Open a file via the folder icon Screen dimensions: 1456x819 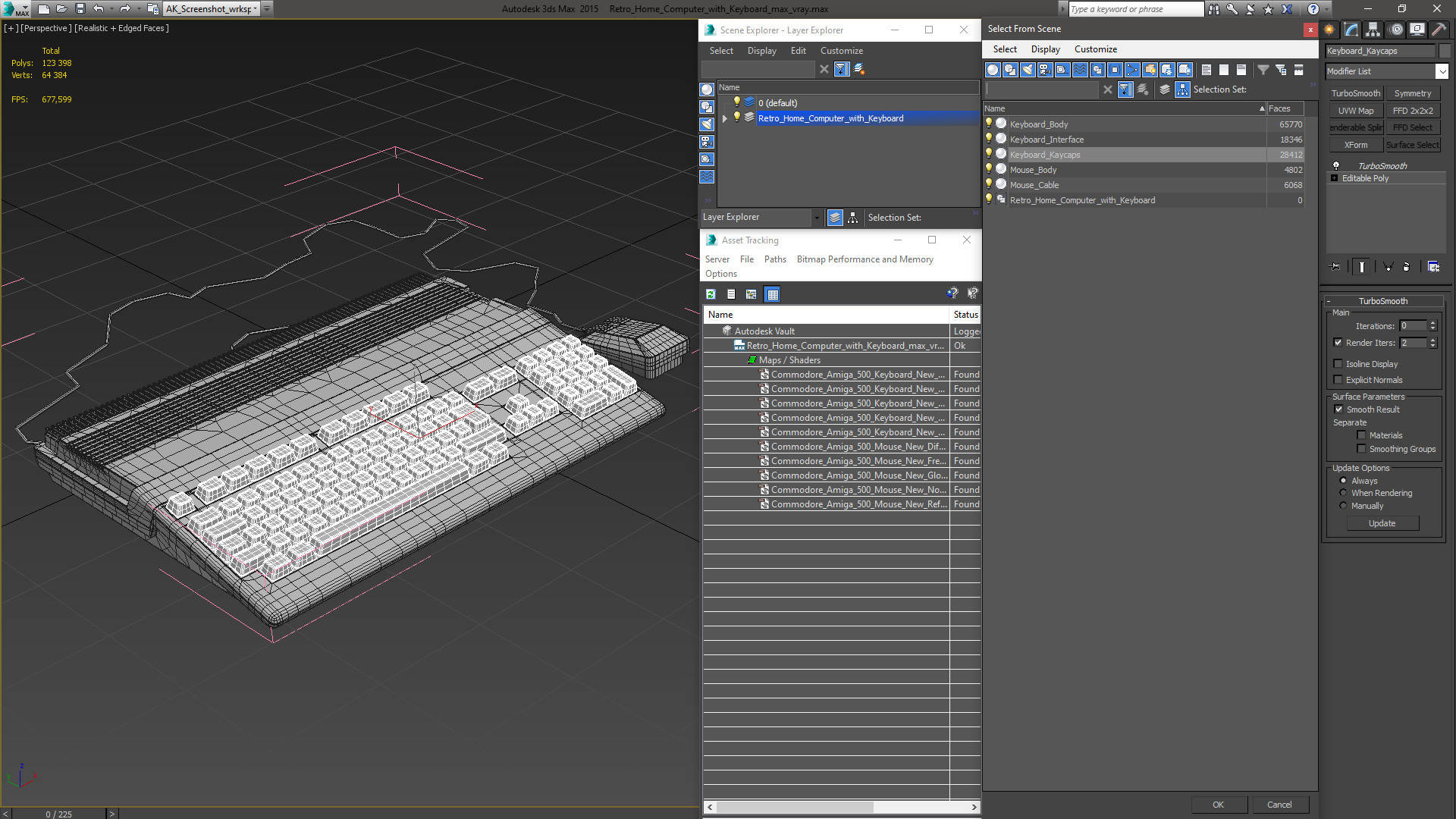point(61,9)
